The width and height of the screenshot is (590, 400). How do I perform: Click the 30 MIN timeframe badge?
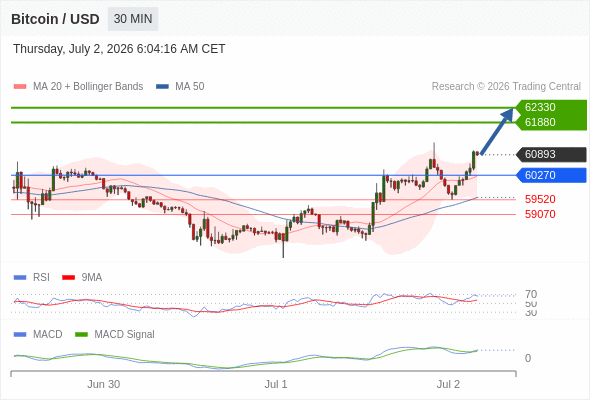133,19
